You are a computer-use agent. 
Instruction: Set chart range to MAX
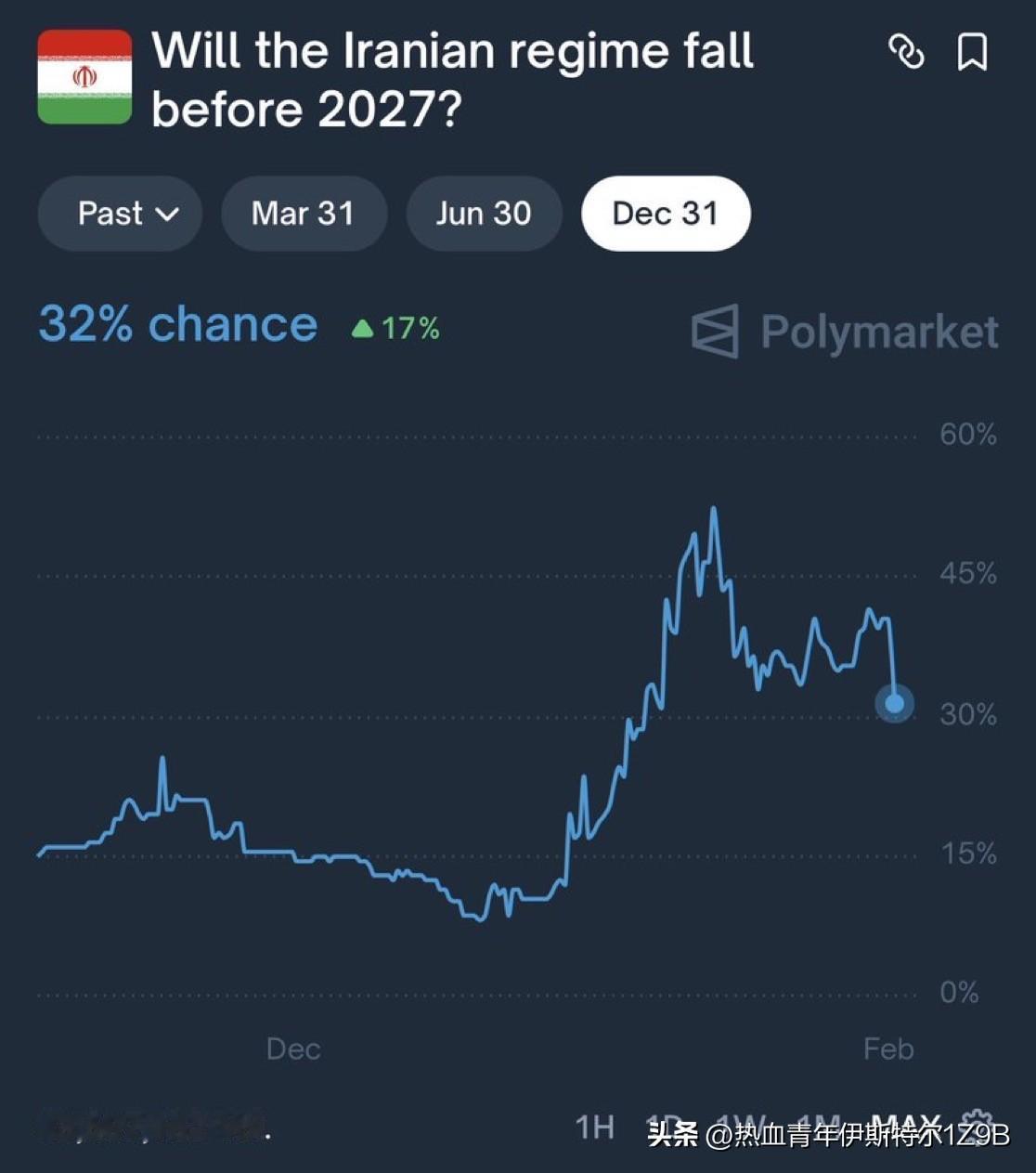tap(906, 1127)
